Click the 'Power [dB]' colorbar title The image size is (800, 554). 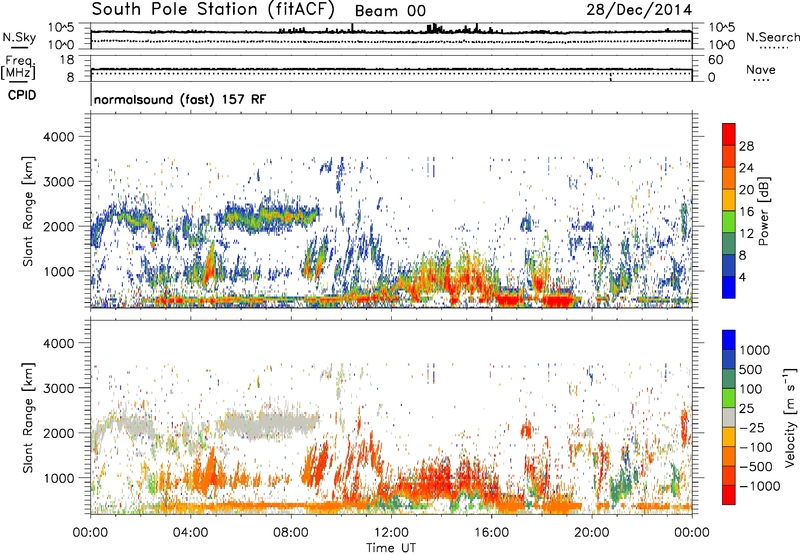point(763,211)
